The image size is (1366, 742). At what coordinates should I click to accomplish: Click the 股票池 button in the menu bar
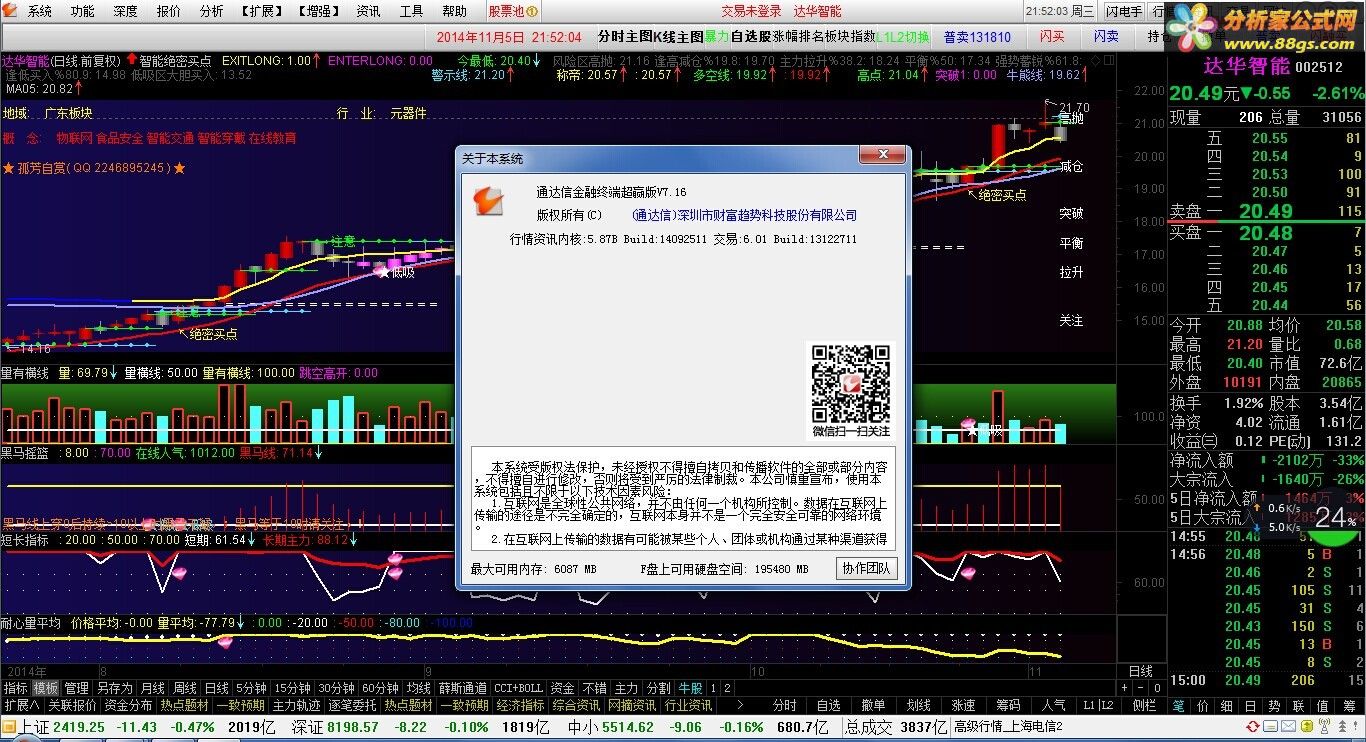513,12
